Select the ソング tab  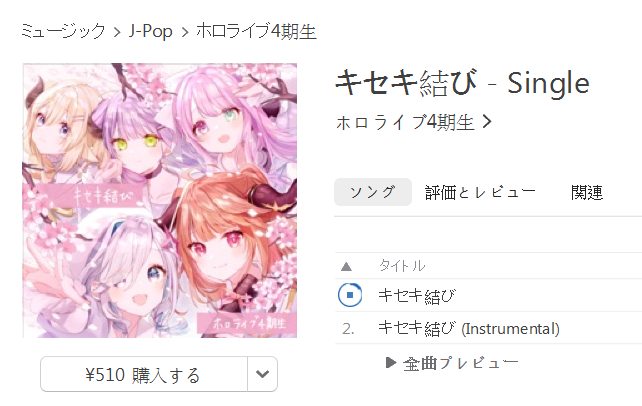coord(373,192)
